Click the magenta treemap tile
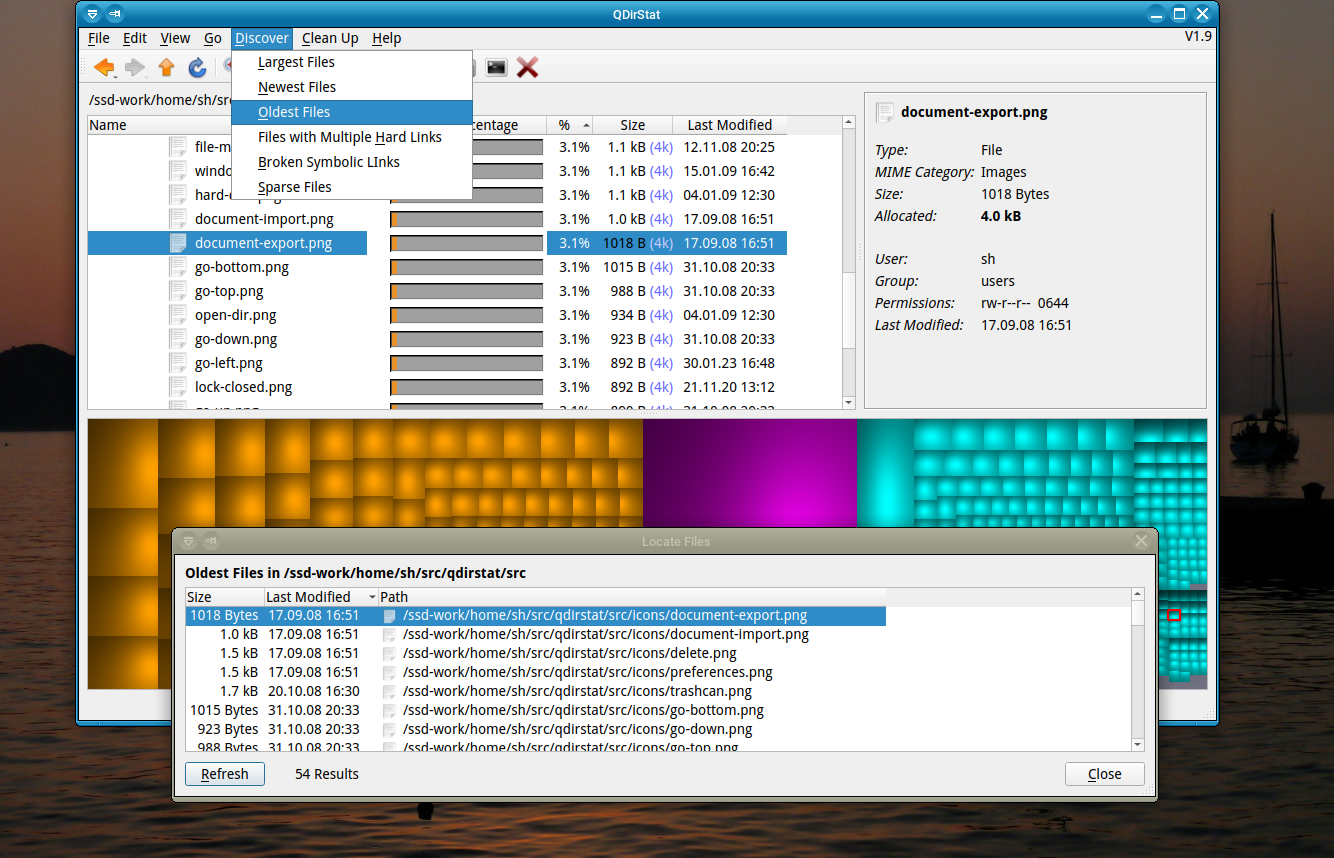The image size is (1334, 858). (x=750, y=474)
